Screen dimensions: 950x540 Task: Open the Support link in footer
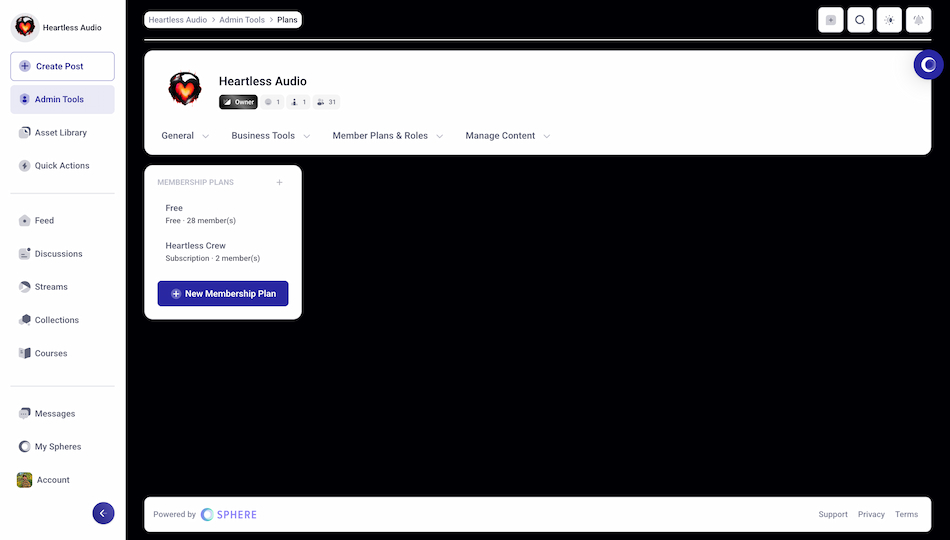833,515
